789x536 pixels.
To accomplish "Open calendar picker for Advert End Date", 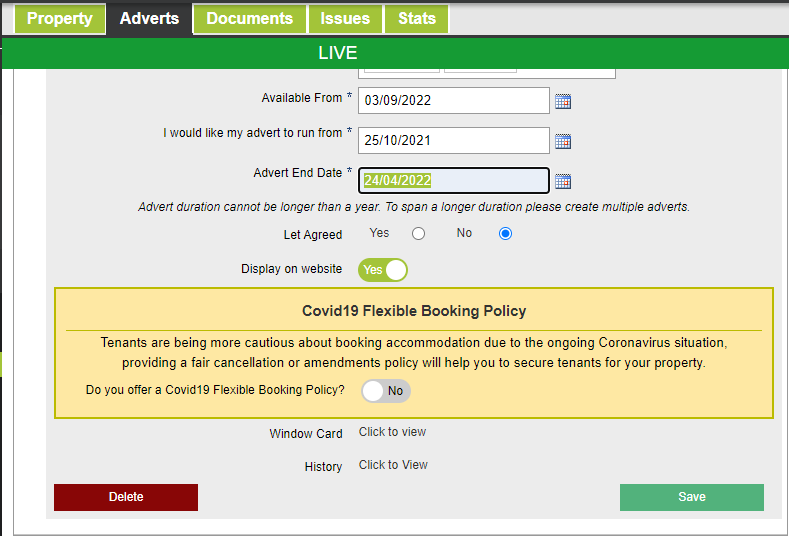I will tap(563, 181).
